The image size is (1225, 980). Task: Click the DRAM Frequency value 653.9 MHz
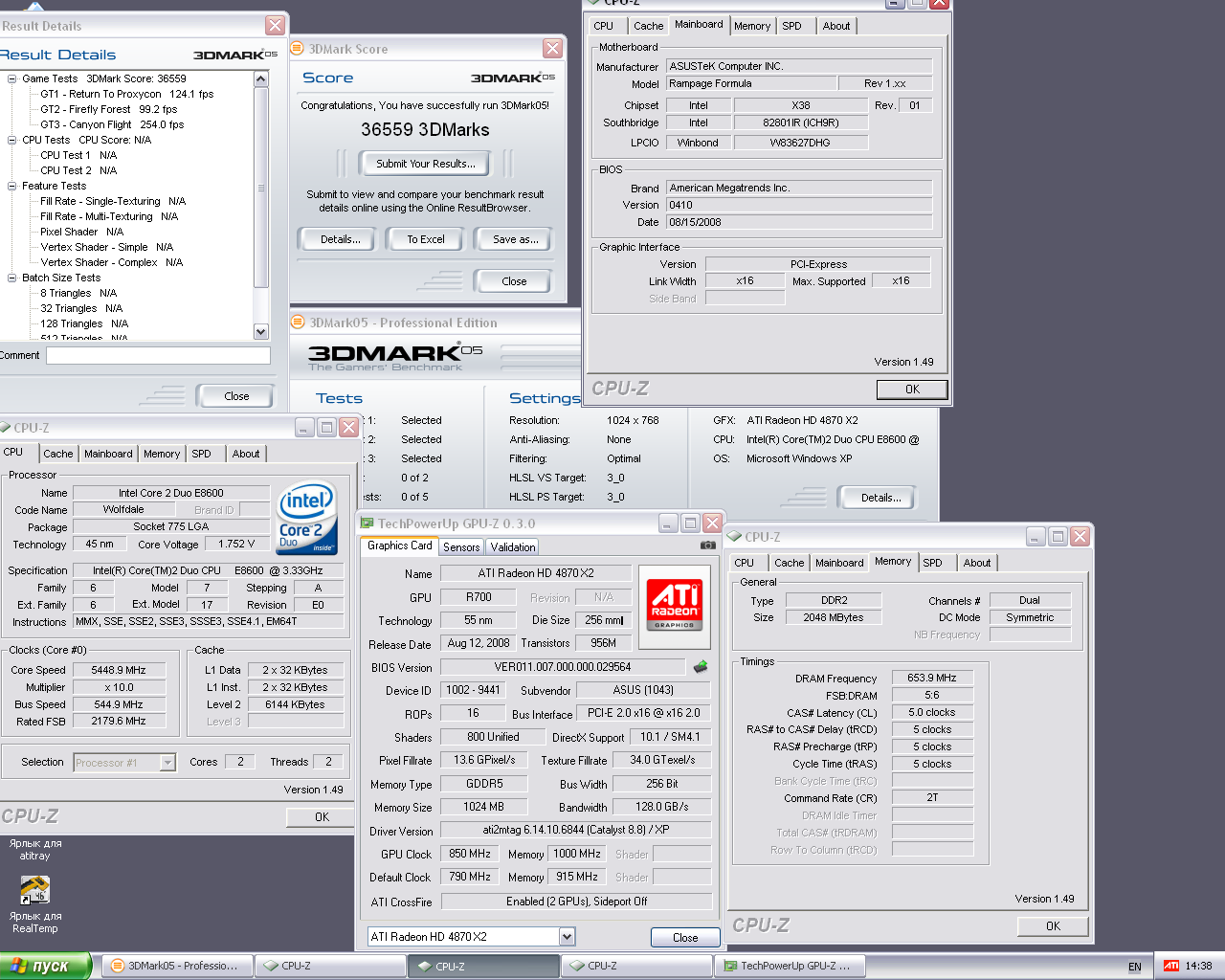coord(932,678)
